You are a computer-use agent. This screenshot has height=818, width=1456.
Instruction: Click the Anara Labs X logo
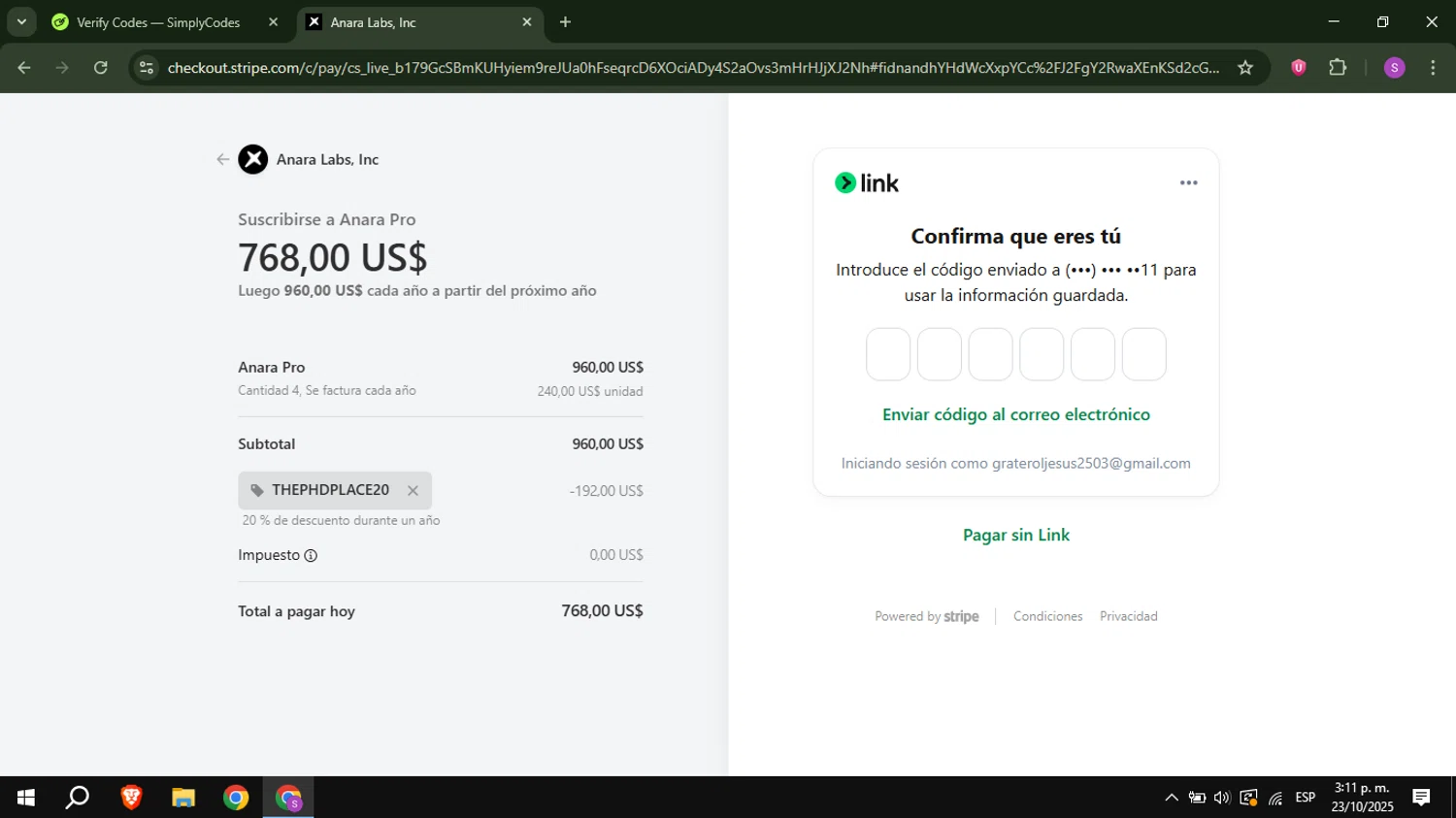click(253, 159)
